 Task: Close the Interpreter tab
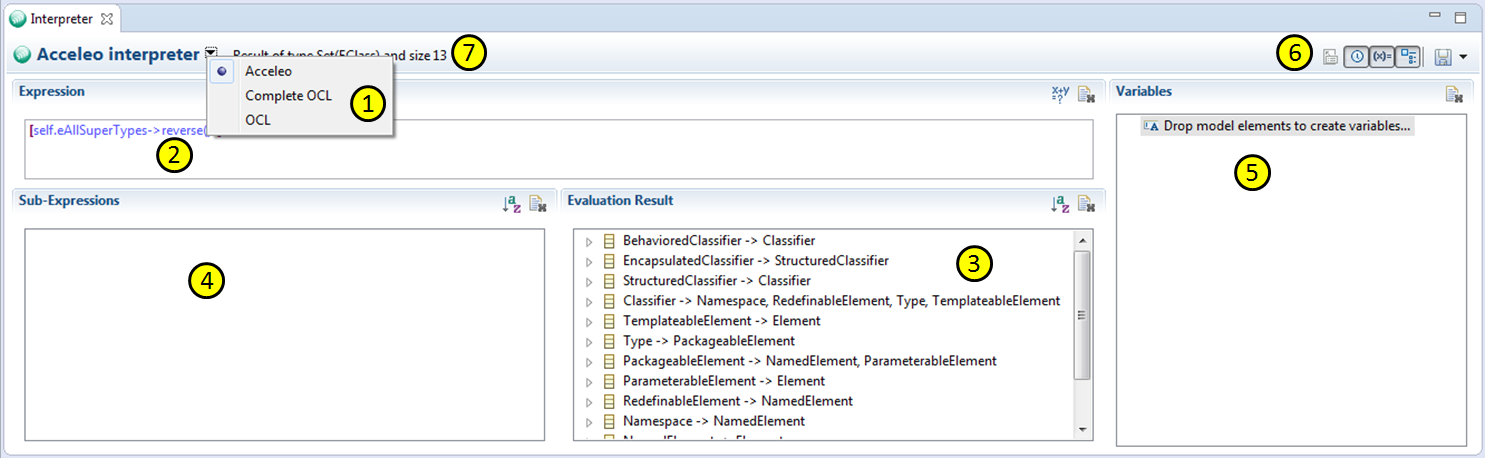tap(108, 18)
